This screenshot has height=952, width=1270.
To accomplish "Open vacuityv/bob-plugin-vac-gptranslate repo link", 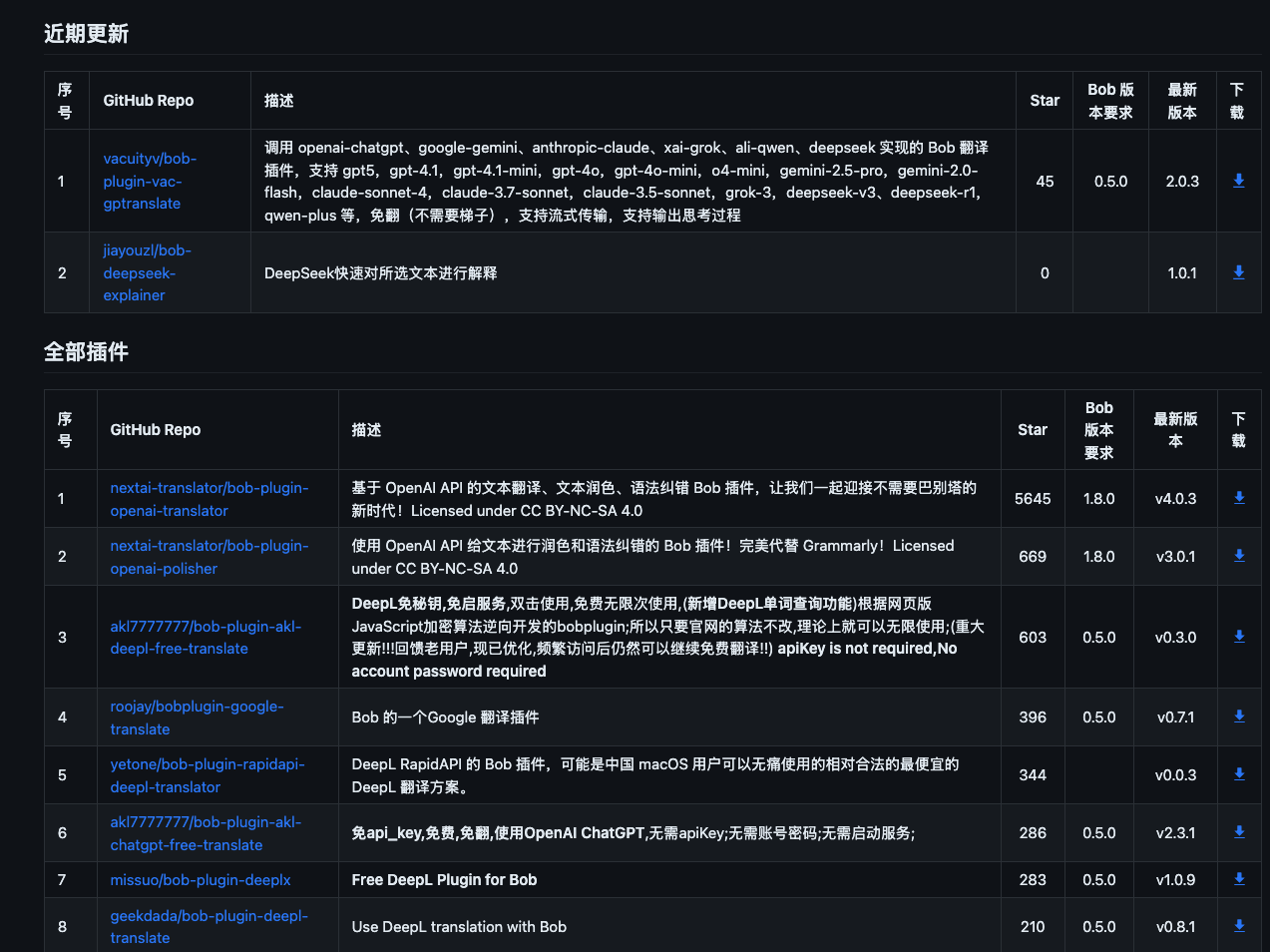I will click(150, 181).
